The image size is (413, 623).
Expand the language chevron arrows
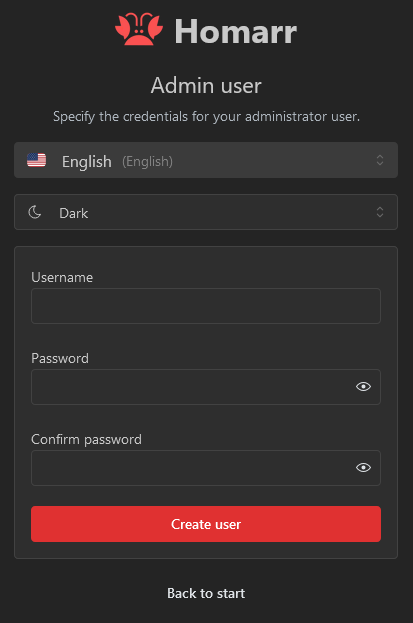pos(380,160)
